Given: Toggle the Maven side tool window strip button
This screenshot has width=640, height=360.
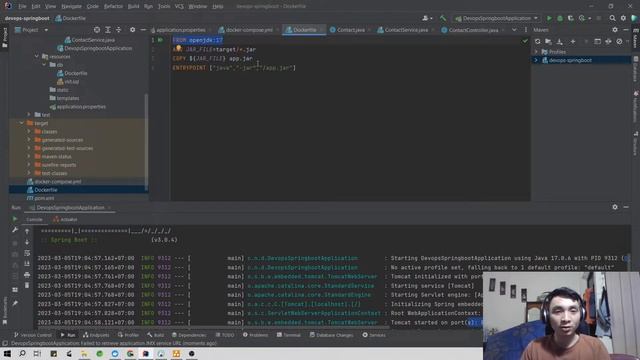Looking at the screenshot, I should [636, 38].
